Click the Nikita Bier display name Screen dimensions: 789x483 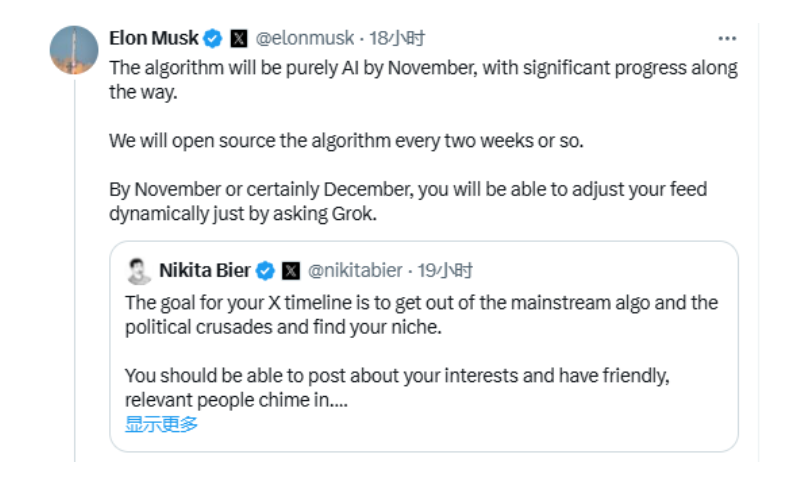pos(204,271)
